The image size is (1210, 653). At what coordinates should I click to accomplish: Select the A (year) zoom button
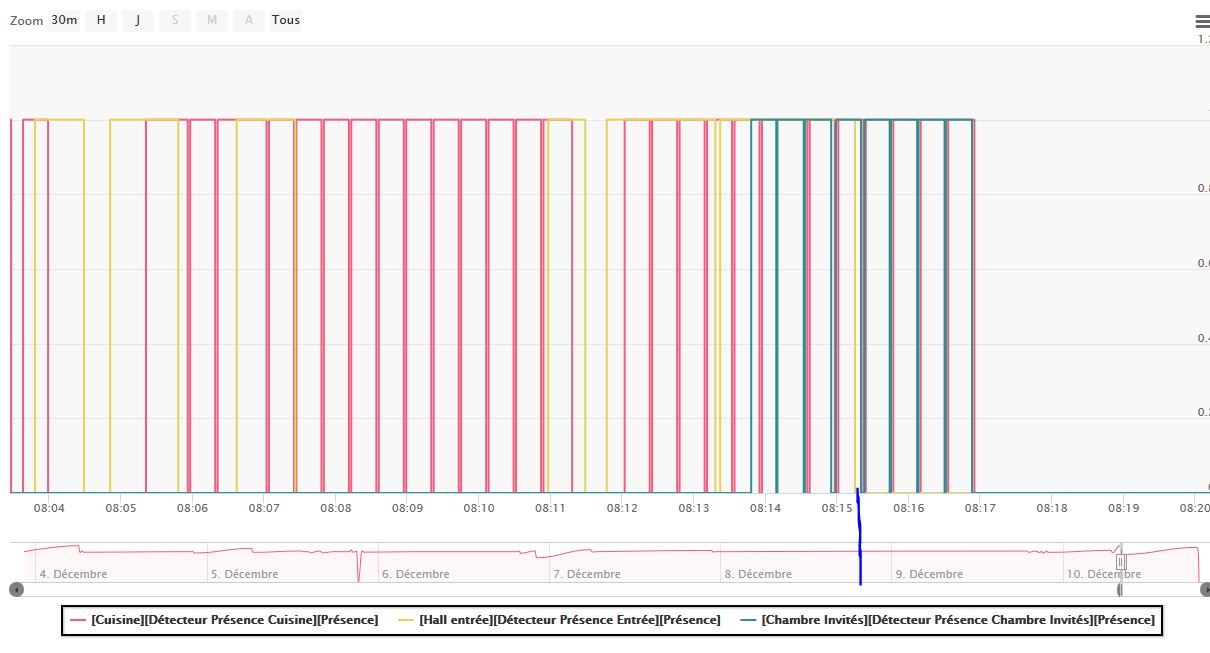(x=249, y=20)
